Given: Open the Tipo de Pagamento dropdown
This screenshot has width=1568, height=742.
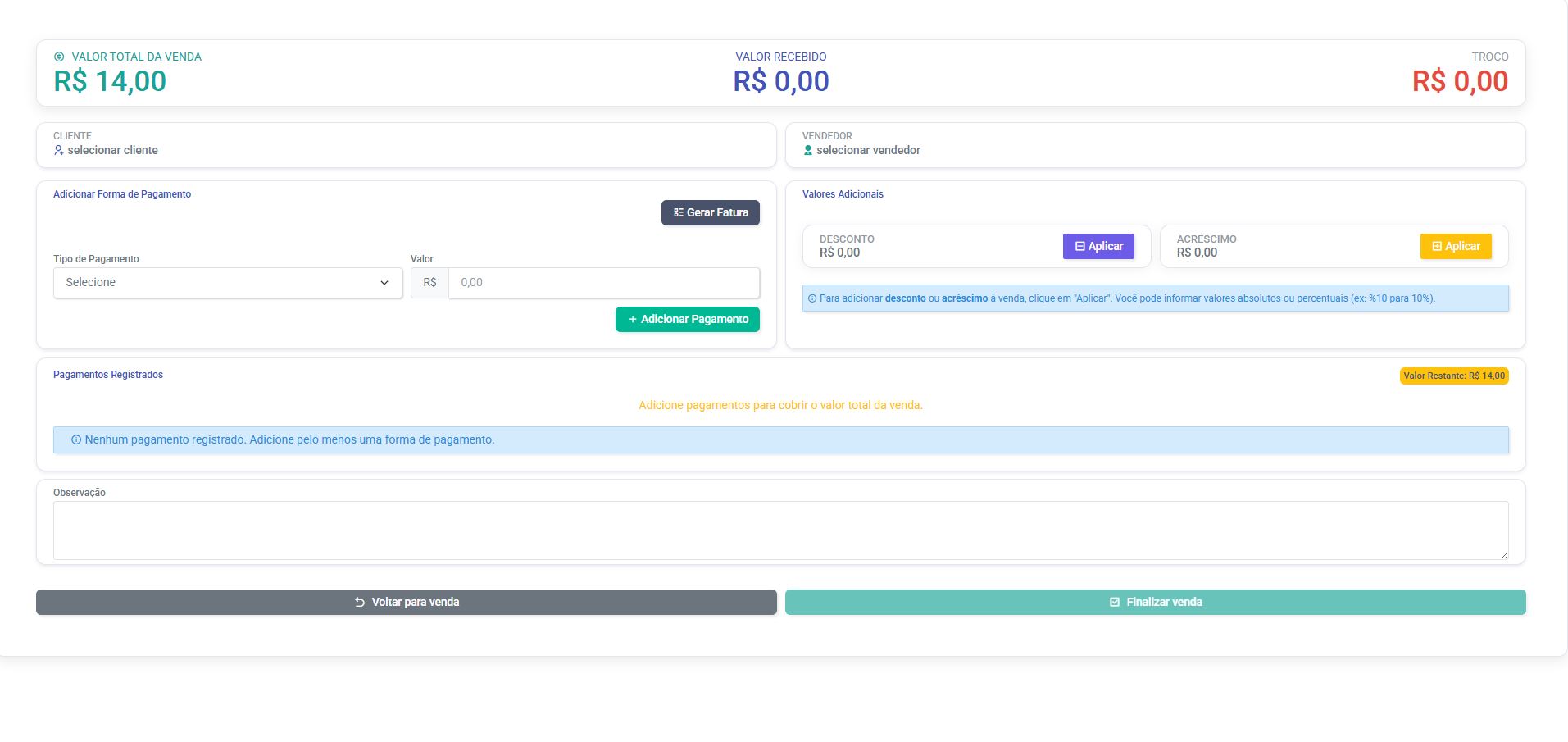Looking at the screenshot, I should click(x=227, y=283).
